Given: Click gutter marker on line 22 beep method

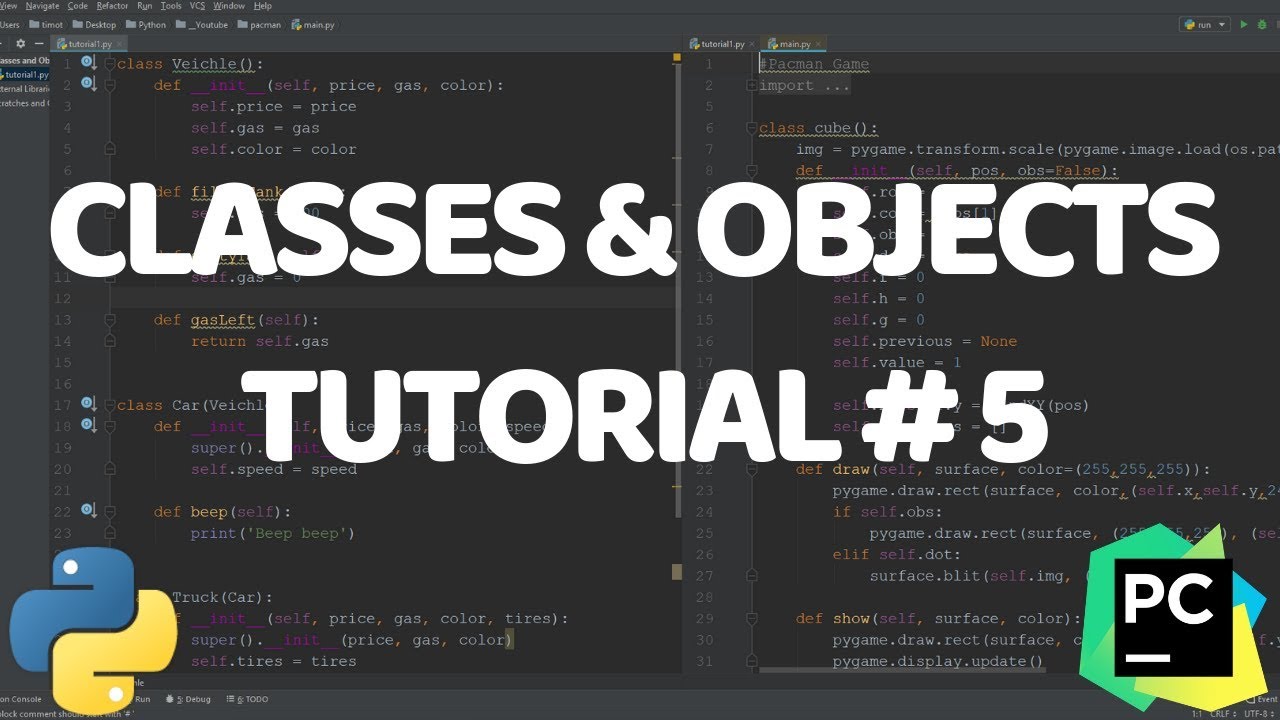Looking at the screenshot, I should (x=88, y=511).
